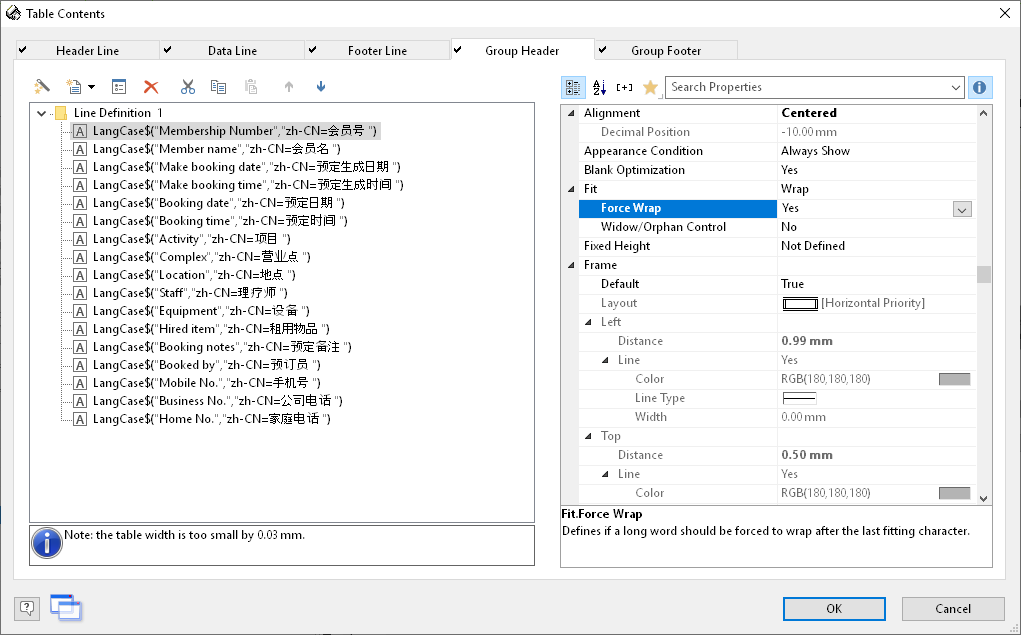Select the Hired item column entry
1021x635 pixels.
pyautogui.click(x=211, y=329)
